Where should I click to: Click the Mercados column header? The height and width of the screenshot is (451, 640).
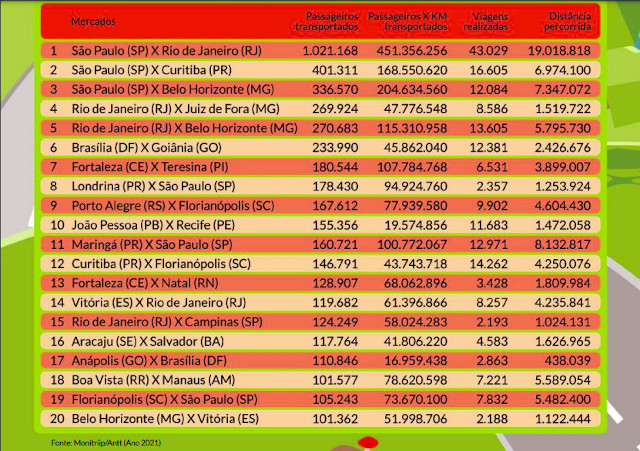[93, 20]
